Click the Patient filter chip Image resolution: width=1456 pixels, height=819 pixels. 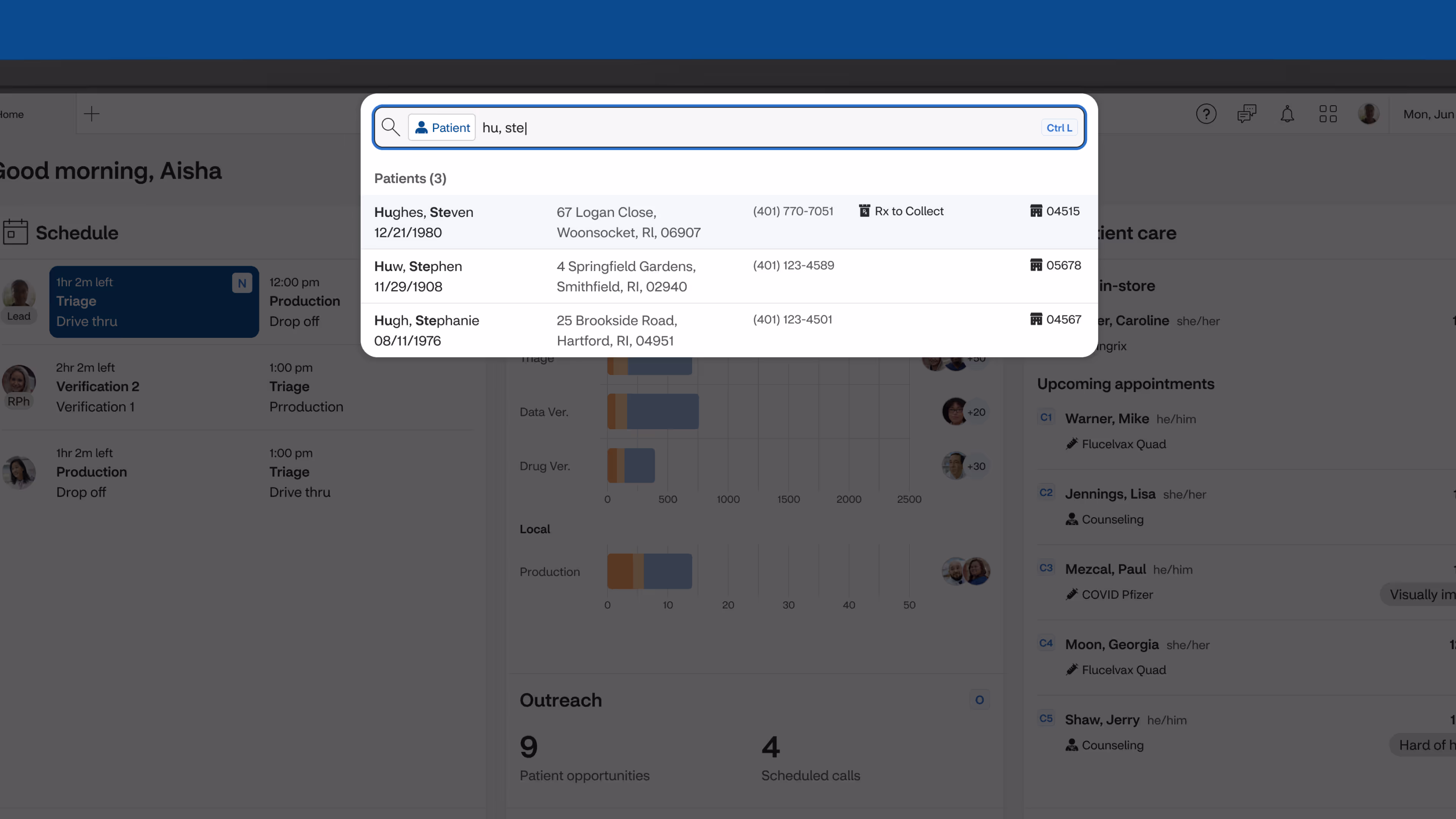click(x=442, y=128)
